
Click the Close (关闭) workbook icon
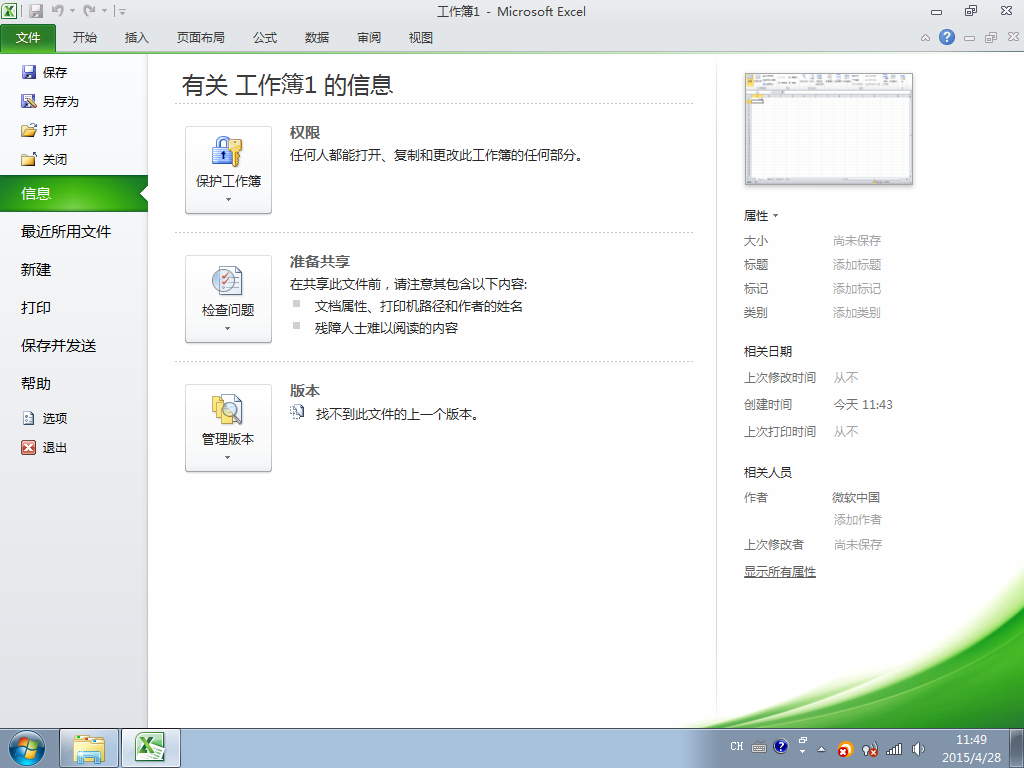click(29, 159)
